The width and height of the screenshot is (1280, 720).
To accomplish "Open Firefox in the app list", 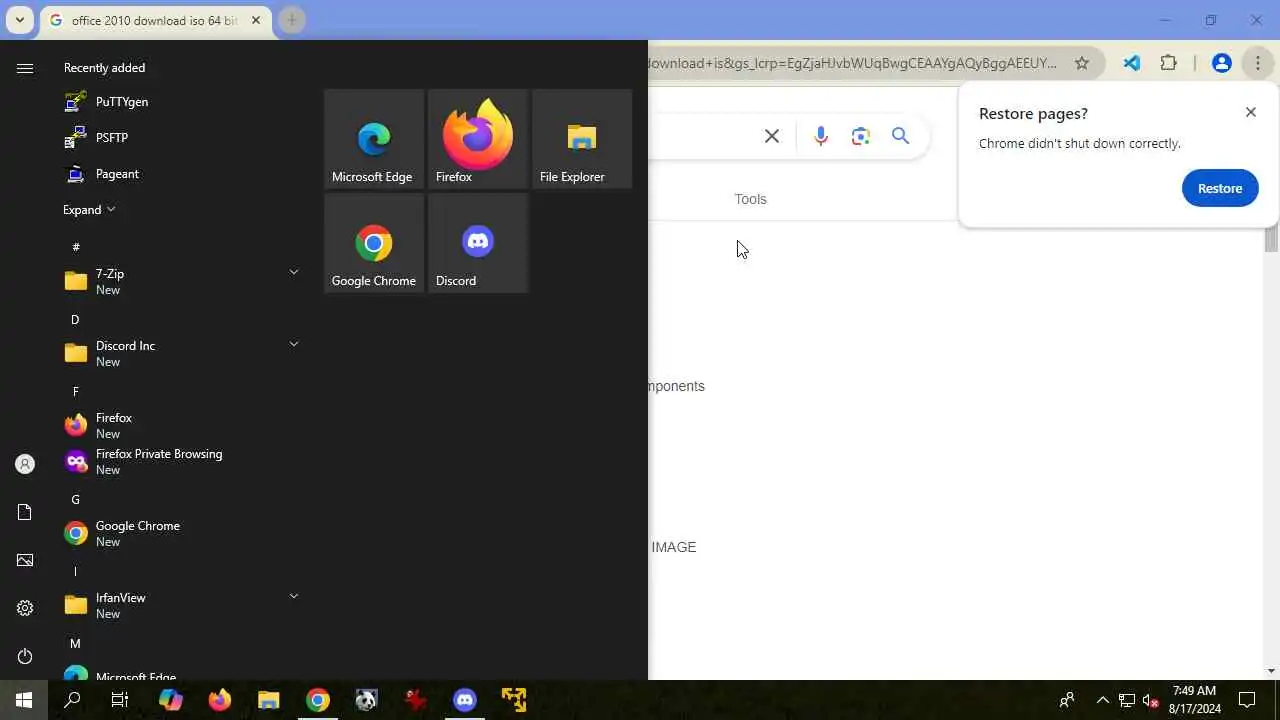I will [180, 425].
